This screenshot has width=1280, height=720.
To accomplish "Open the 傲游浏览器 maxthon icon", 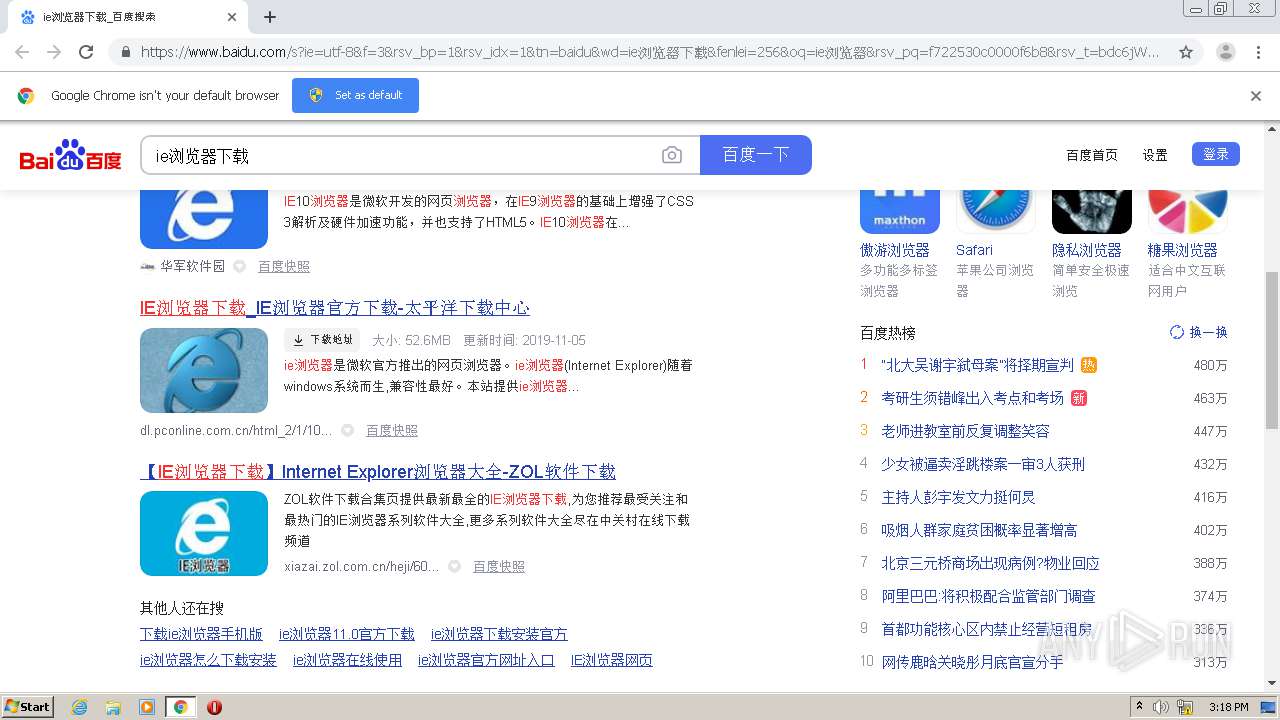I will pos(900,210).
